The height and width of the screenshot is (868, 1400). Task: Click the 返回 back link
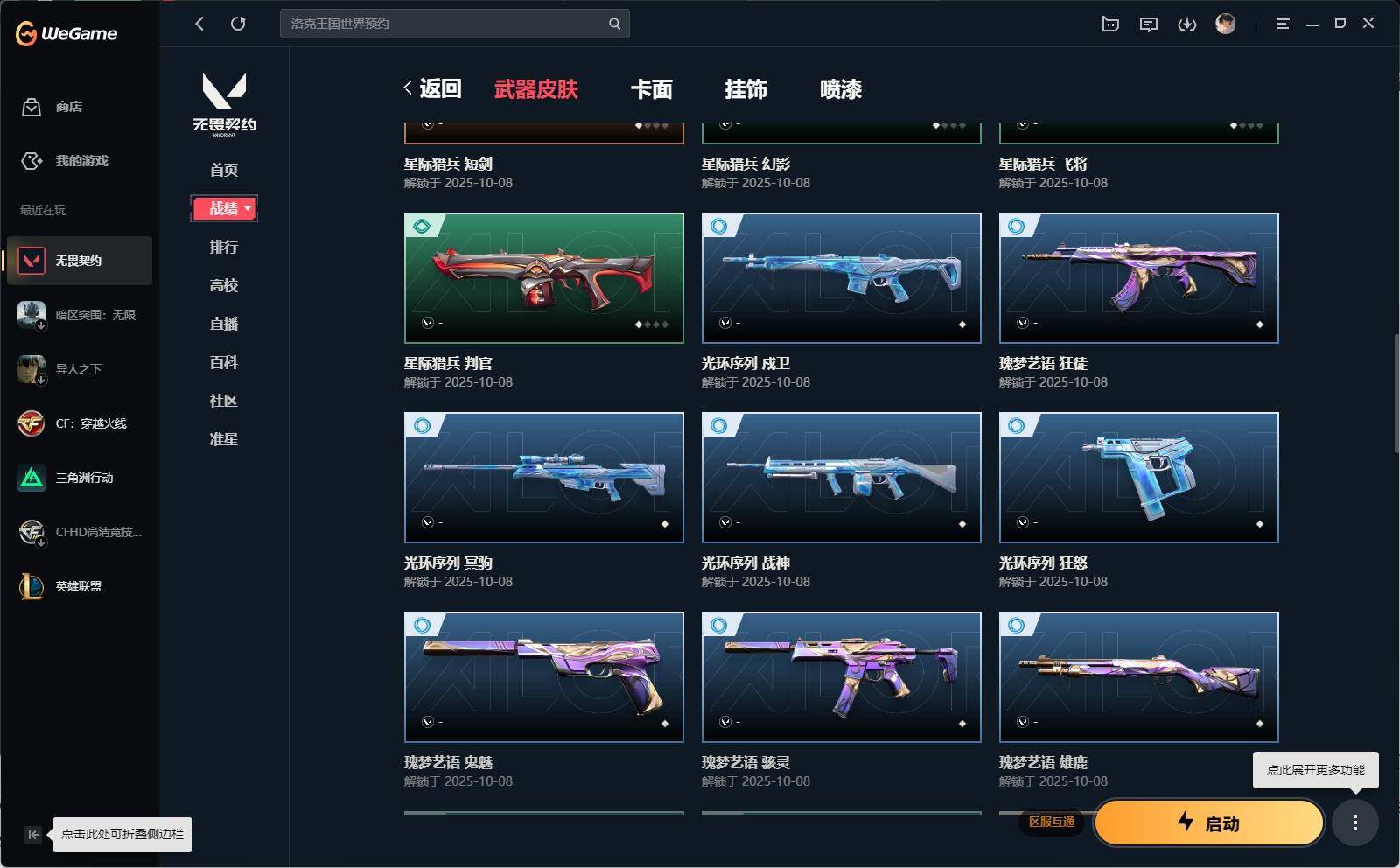click(x=432, y=88)
